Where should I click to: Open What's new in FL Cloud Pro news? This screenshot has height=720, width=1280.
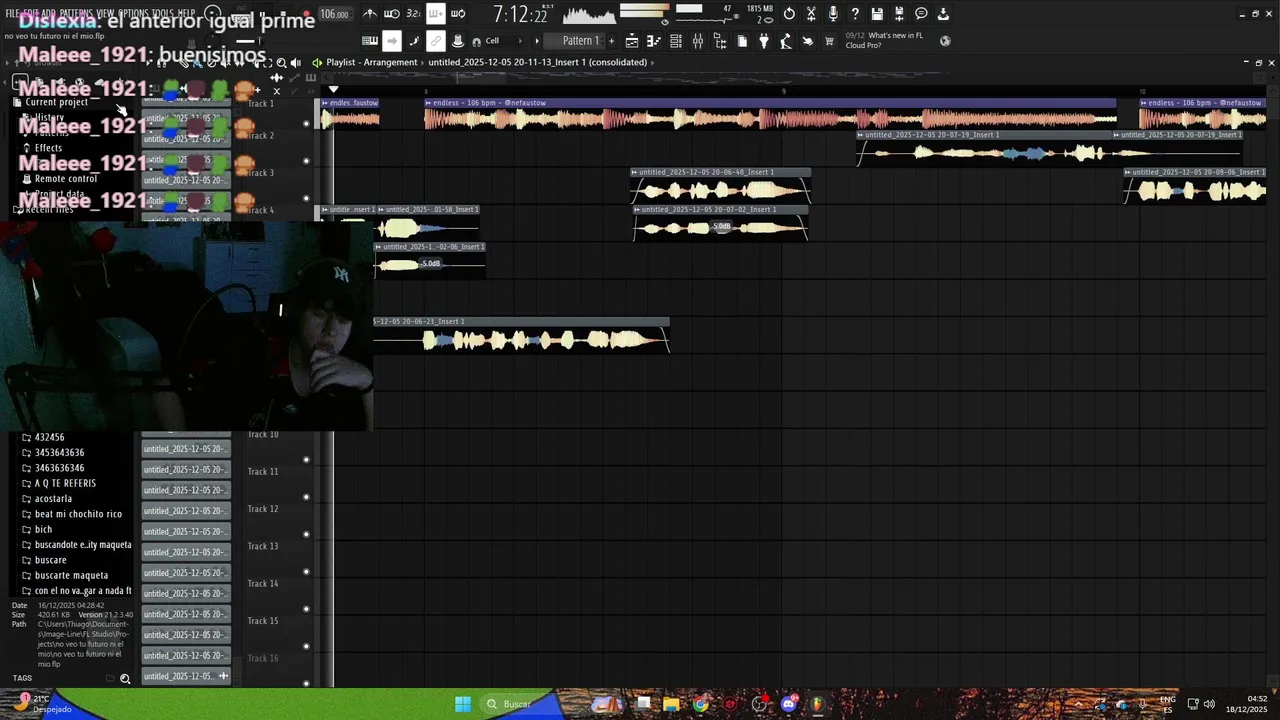click(884, 40)
